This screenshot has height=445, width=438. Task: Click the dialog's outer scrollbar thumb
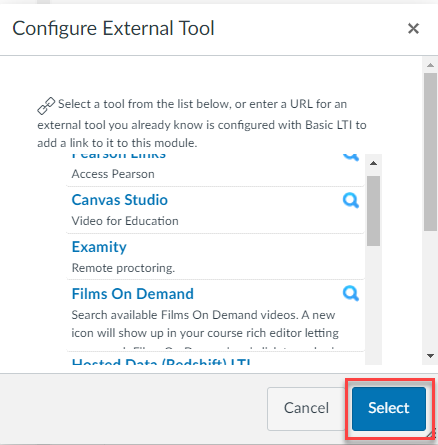pos(430,152)
